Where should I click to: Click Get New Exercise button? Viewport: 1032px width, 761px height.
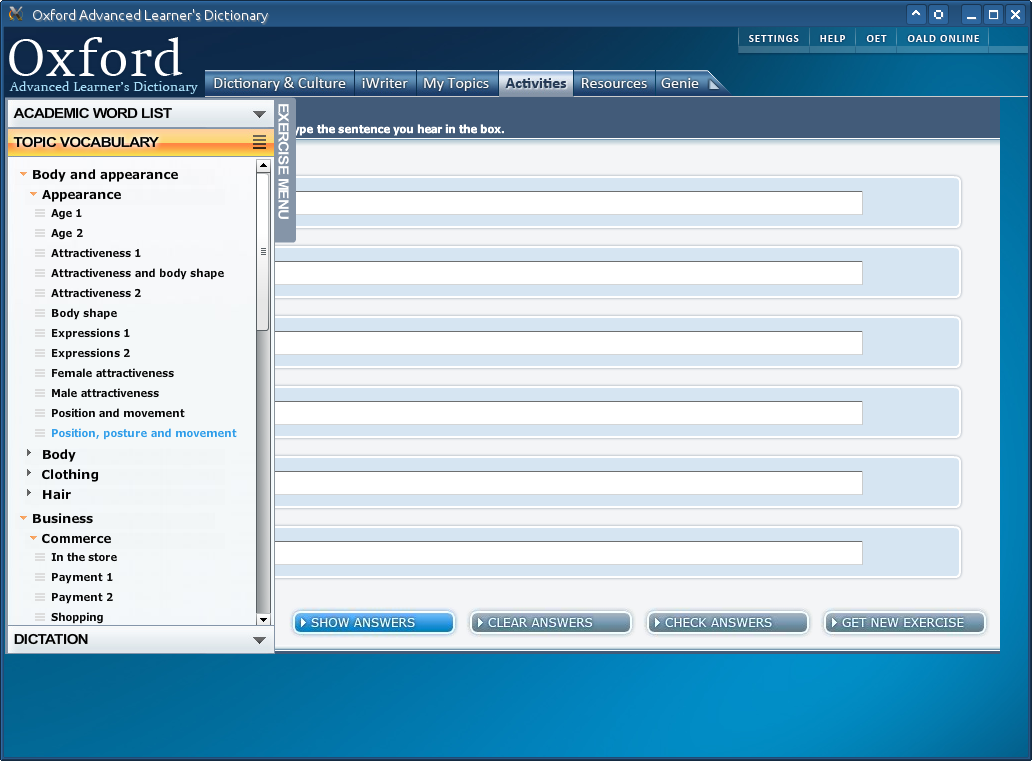pyautogui.click(x=905, y=623)
